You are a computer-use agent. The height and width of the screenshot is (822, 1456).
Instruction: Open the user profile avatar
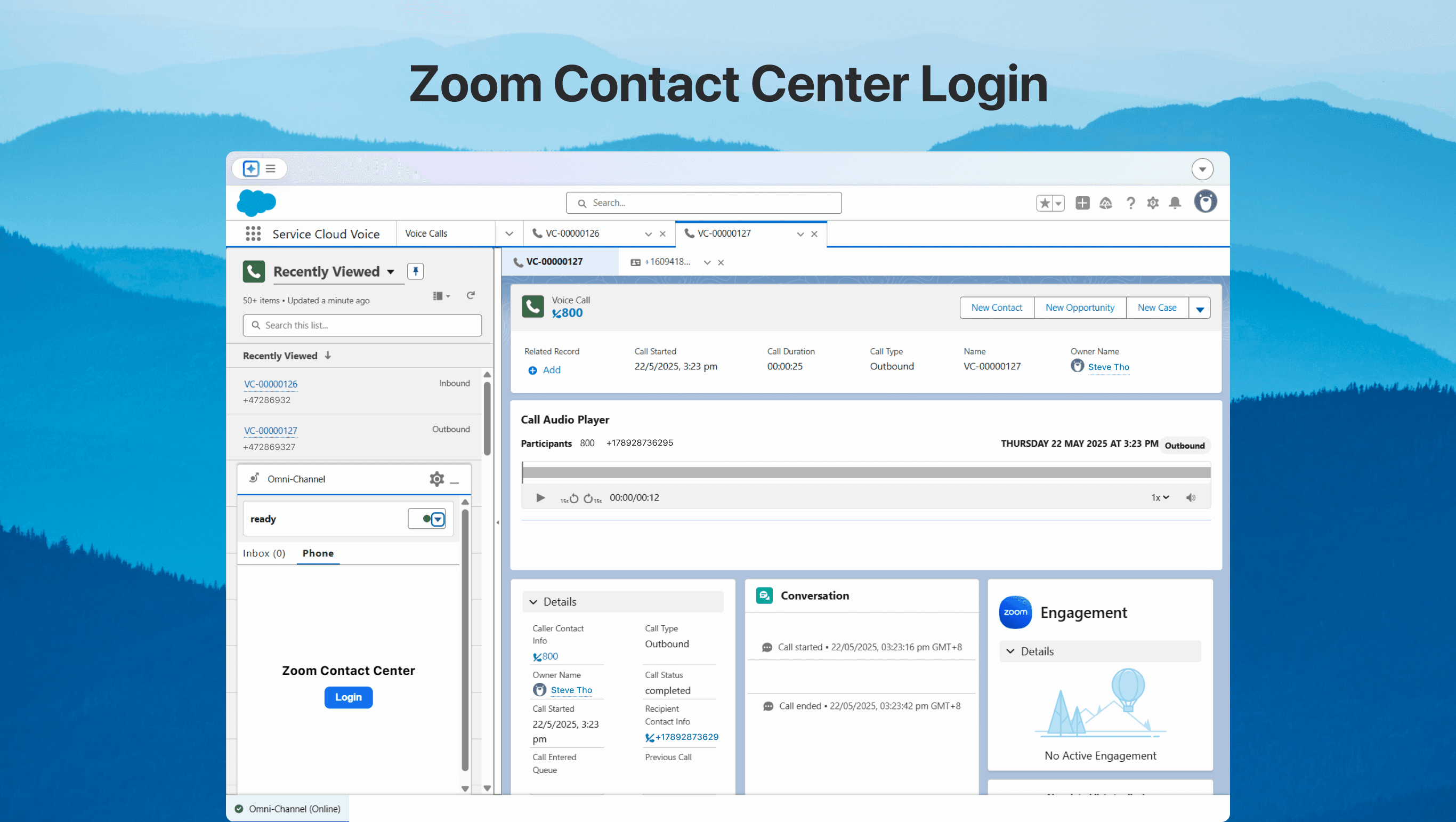point(1205,202)
